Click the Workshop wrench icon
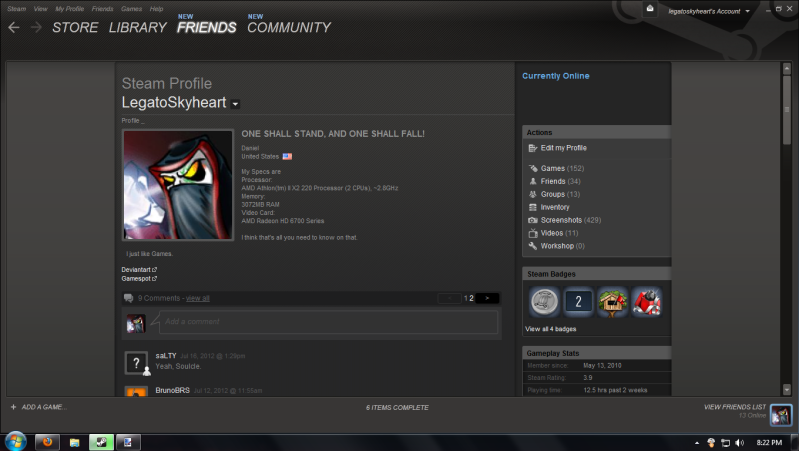Image resolution: width=799 pixels, height=451 pixels. tap(533, 246)
